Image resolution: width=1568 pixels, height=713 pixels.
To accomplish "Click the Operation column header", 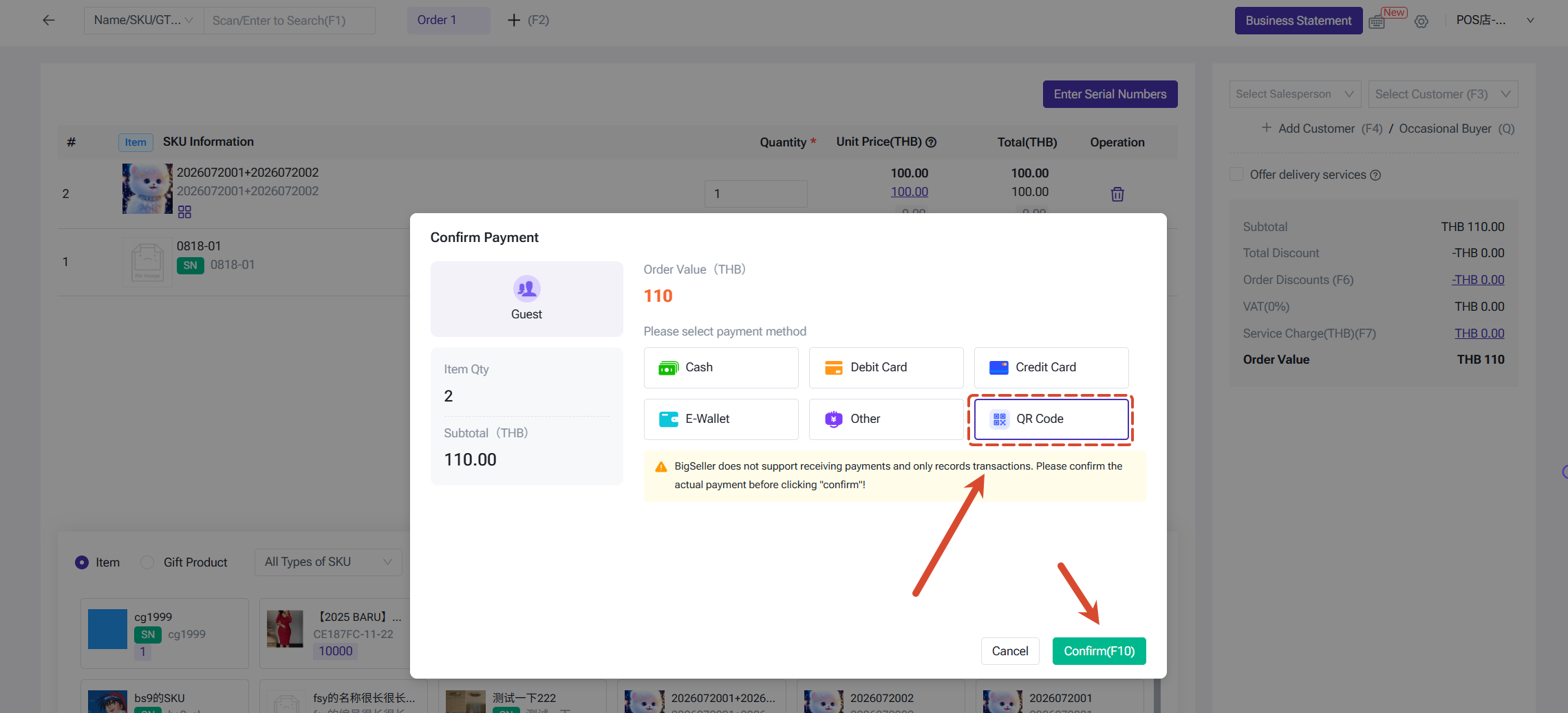I will pyautogui.click(x=1117, y=142).
